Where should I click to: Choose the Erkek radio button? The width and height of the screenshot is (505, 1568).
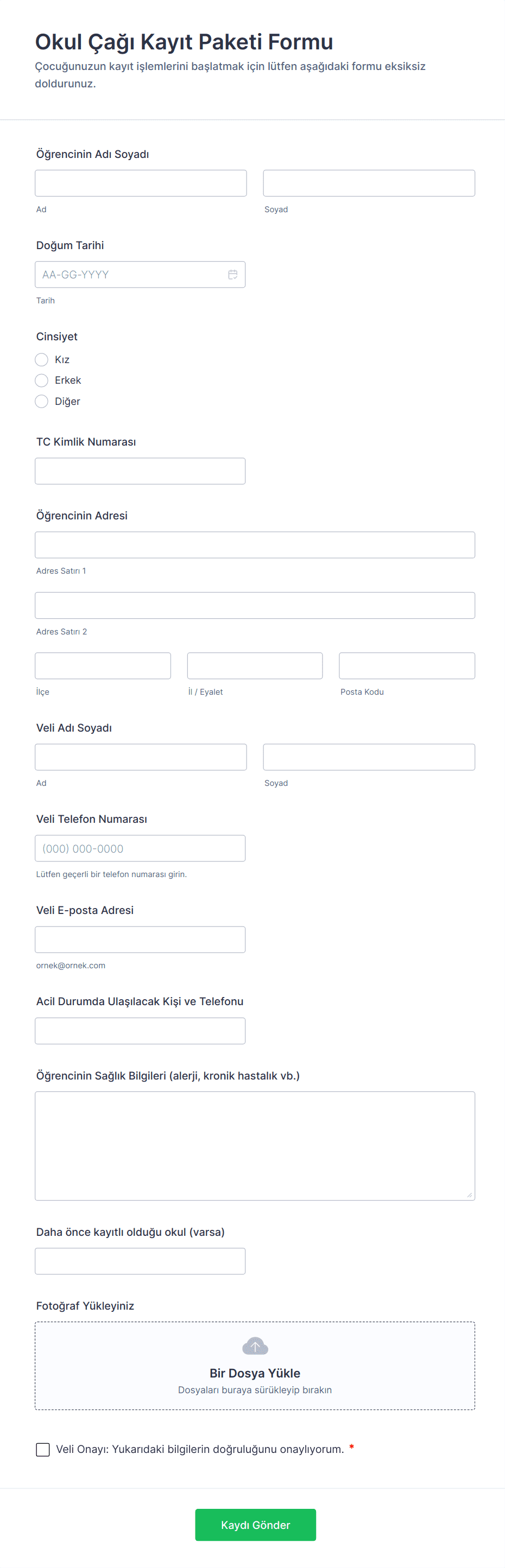(x=41, y=380)
